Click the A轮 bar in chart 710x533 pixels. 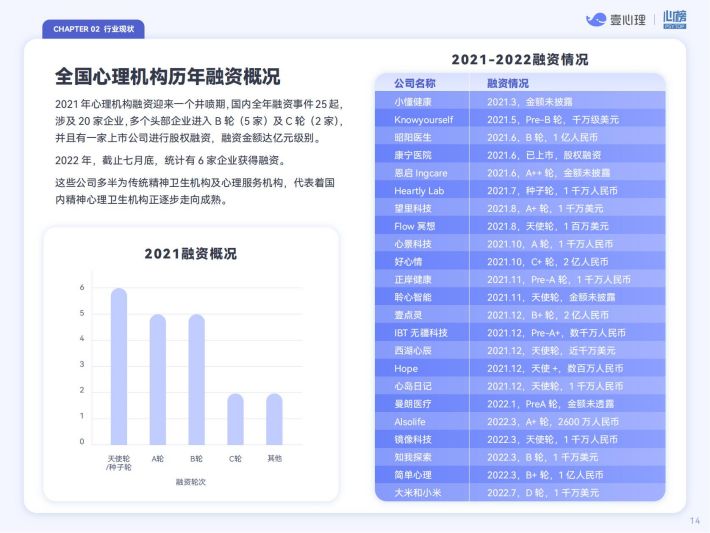158,379
